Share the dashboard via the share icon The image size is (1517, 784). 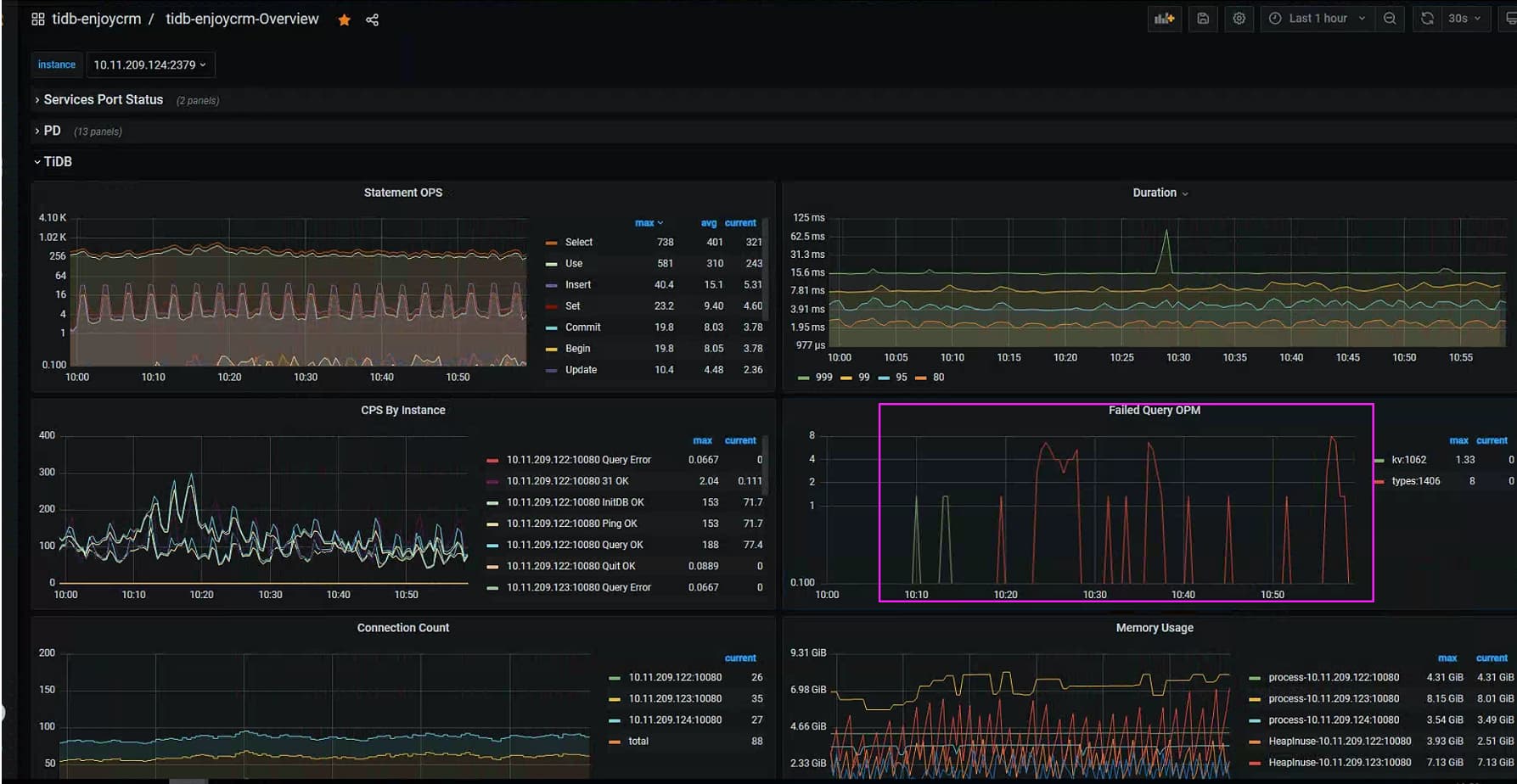click(372, 20)
